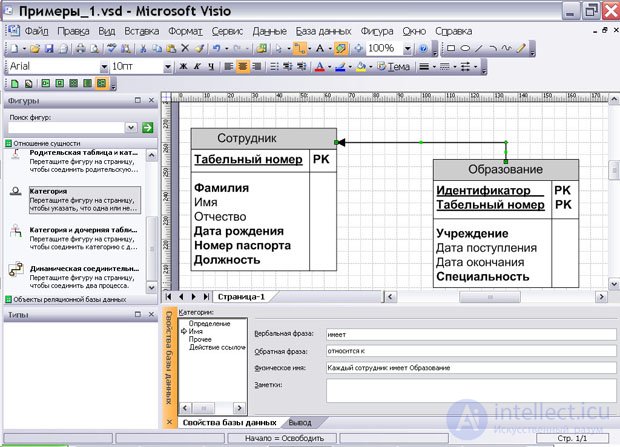Copy selection with the copy icon
The width and height of the screenshot is (620, 447).
pos(157,49)
